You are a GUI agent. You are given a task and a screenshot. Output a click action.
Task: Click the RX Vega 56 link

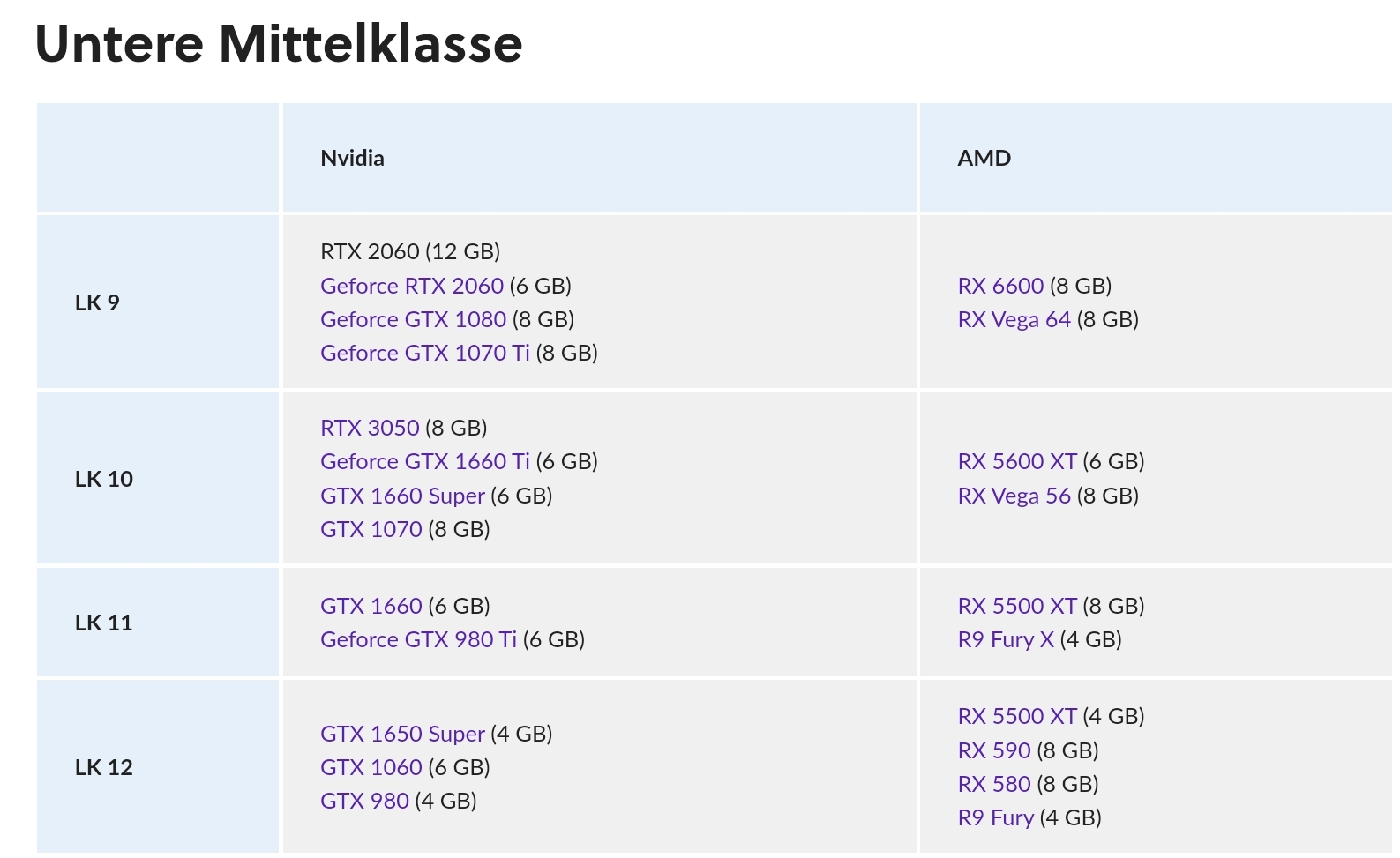(x=1014, y=496)
